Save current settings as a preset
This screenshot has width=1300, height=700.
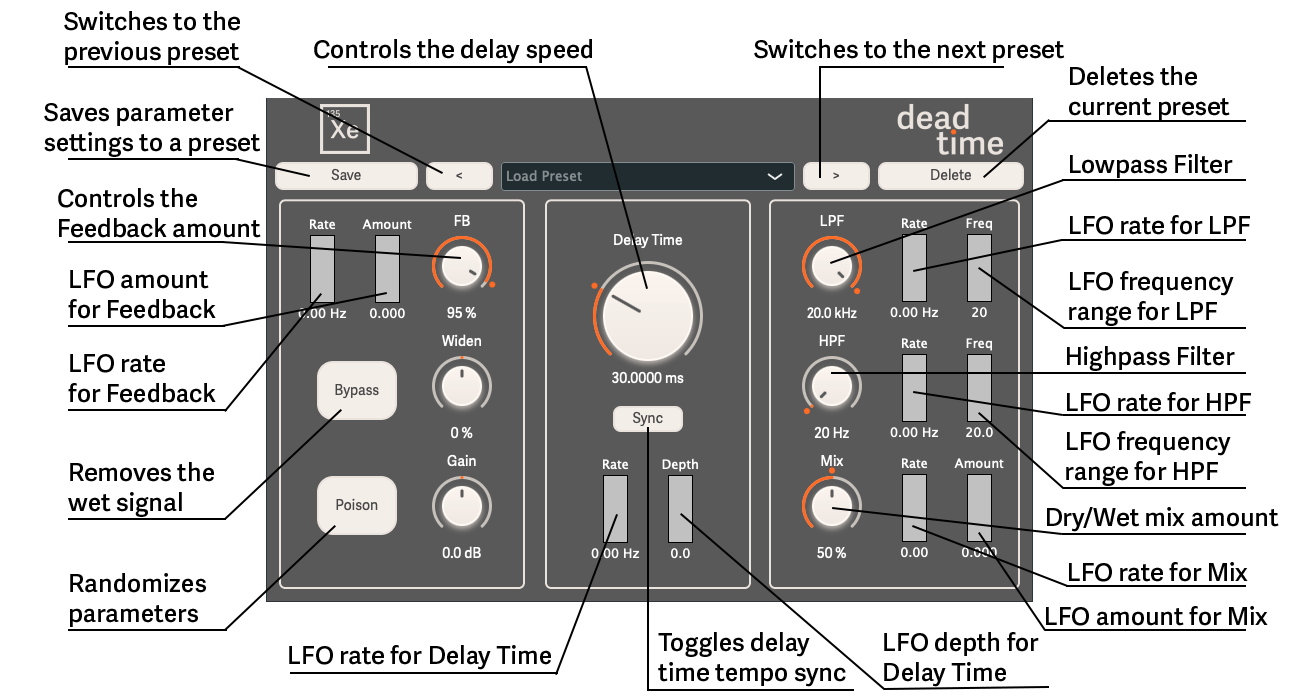(x=345, y=176)
